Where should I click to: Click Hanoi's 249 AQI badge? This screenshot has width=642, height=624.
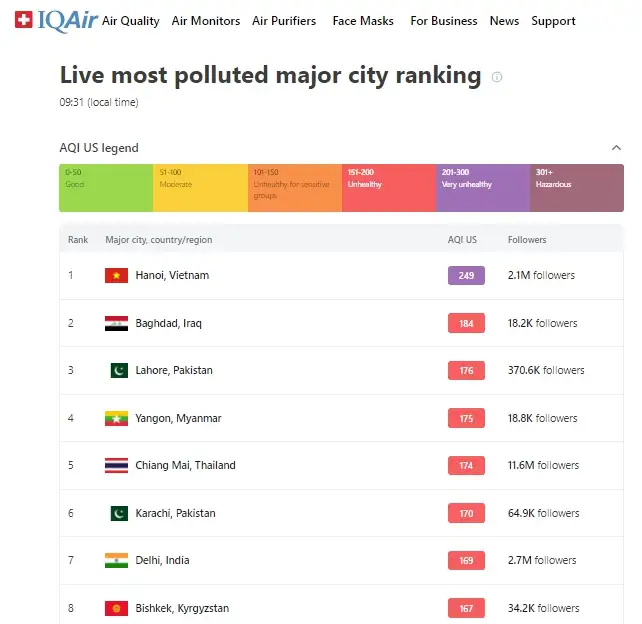tap(466, 275)
